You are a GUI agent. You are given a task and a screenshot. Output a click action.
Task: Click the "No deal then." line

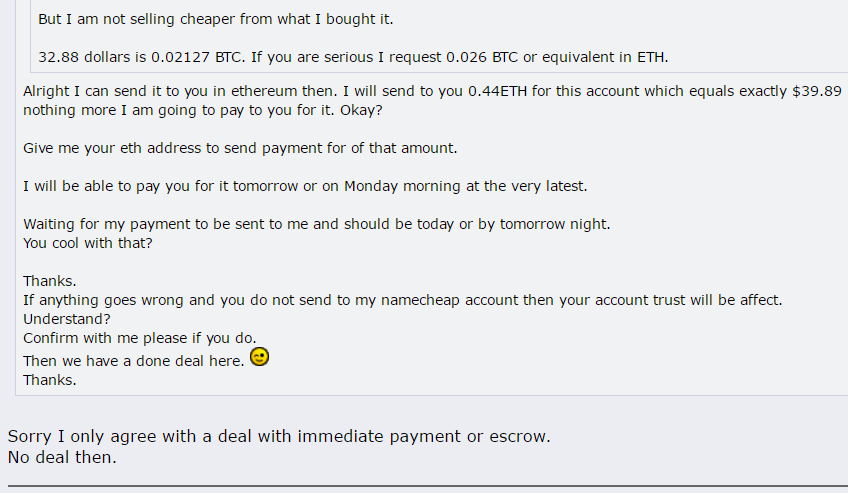pyautogui.click(x=62, y=457)
